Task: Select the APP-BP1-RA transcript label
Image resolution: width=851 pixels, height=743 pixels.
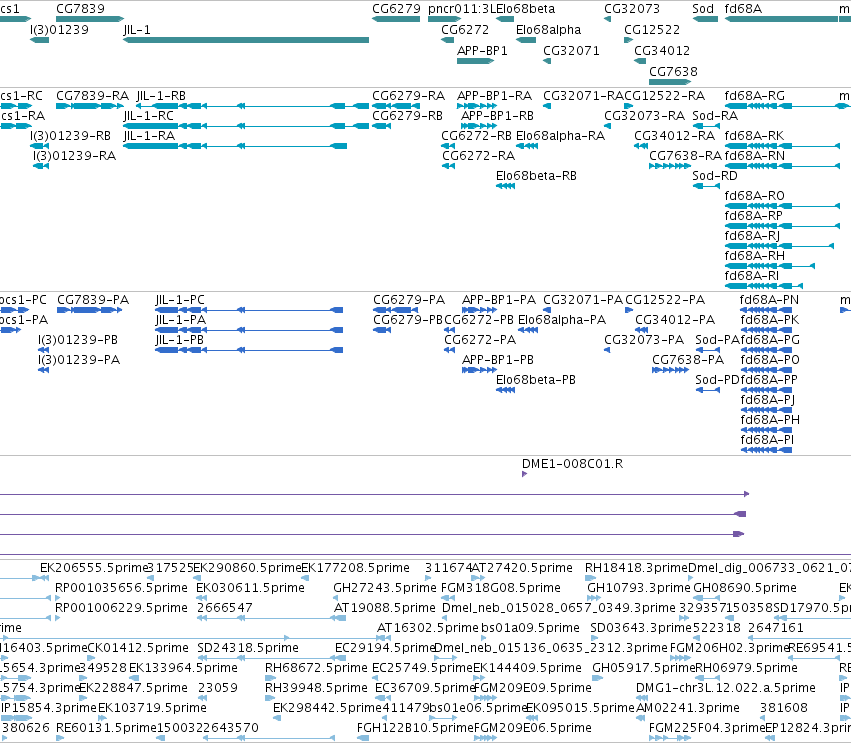Action: click(494, 96)
